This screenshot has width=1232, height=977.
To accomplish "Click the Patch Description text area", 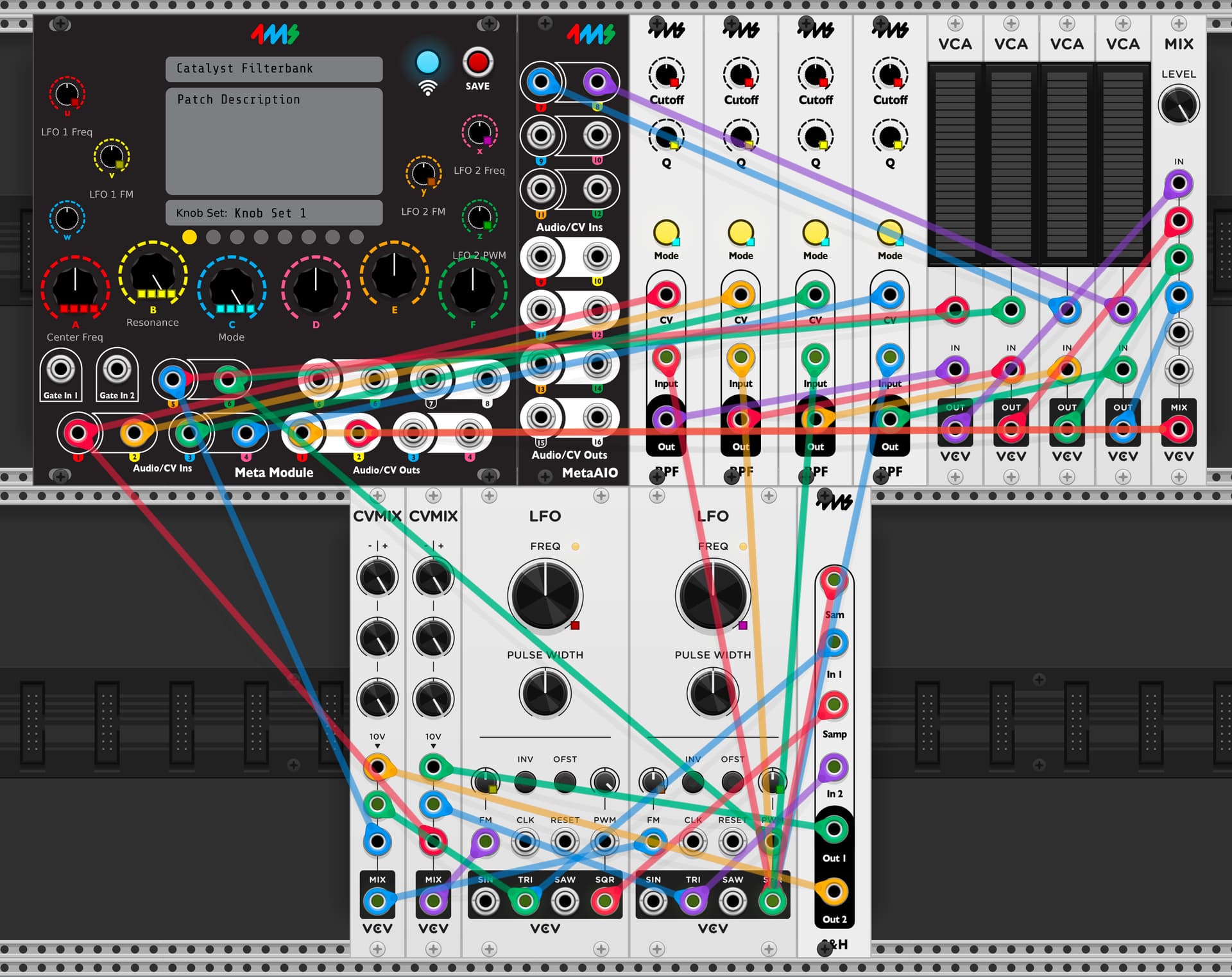I will tap(274, 141).
